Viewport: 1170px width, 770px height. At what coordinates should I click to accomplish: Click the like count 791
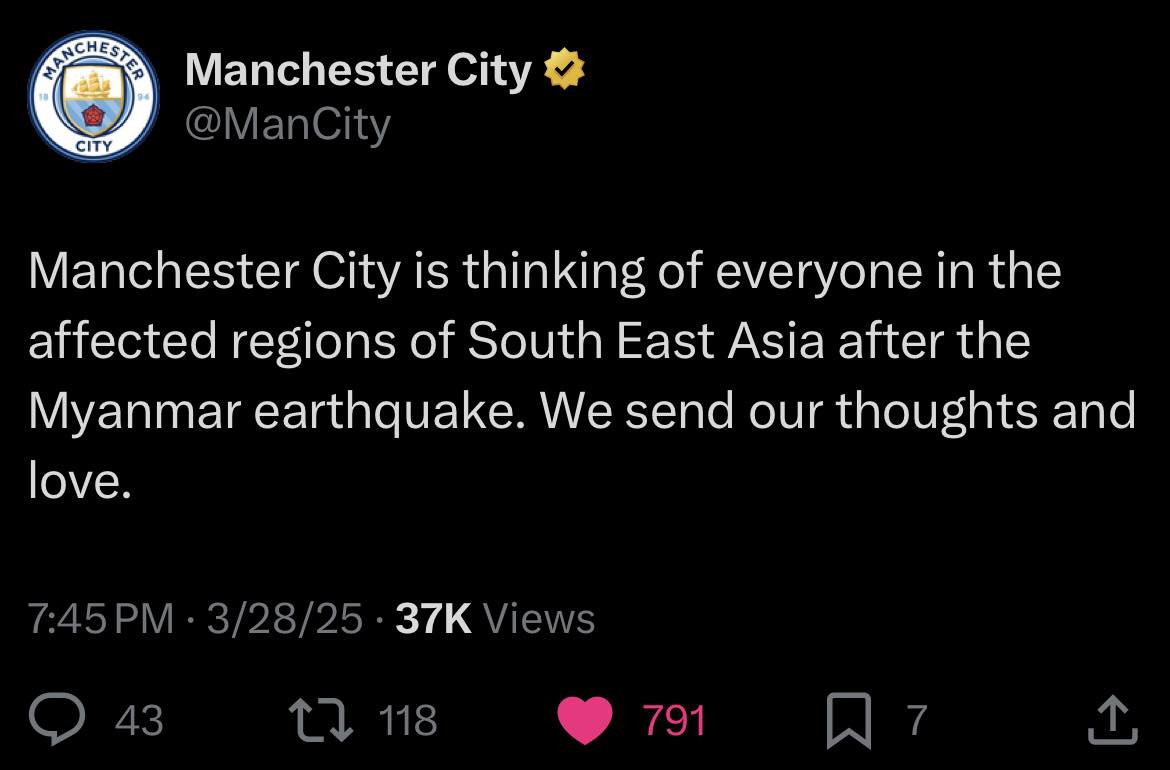(673, 720)
